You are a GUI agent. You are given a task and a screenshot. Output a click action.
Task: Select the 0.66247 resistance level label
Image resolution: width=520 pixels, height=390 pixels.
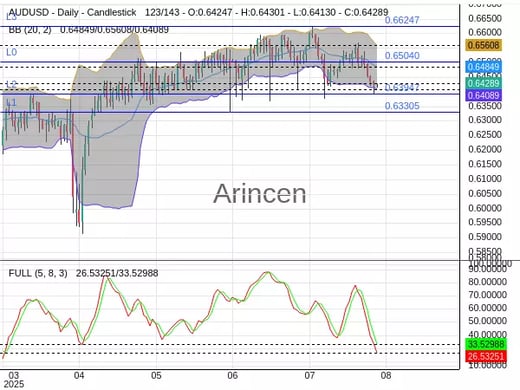click(402, 20)
